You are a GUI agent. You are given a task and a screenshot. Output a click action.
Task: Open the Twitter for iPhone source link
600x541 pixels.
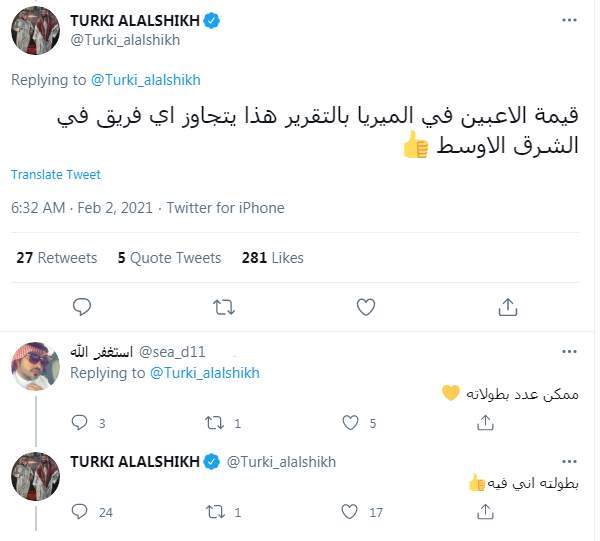(x=225, y=208)
